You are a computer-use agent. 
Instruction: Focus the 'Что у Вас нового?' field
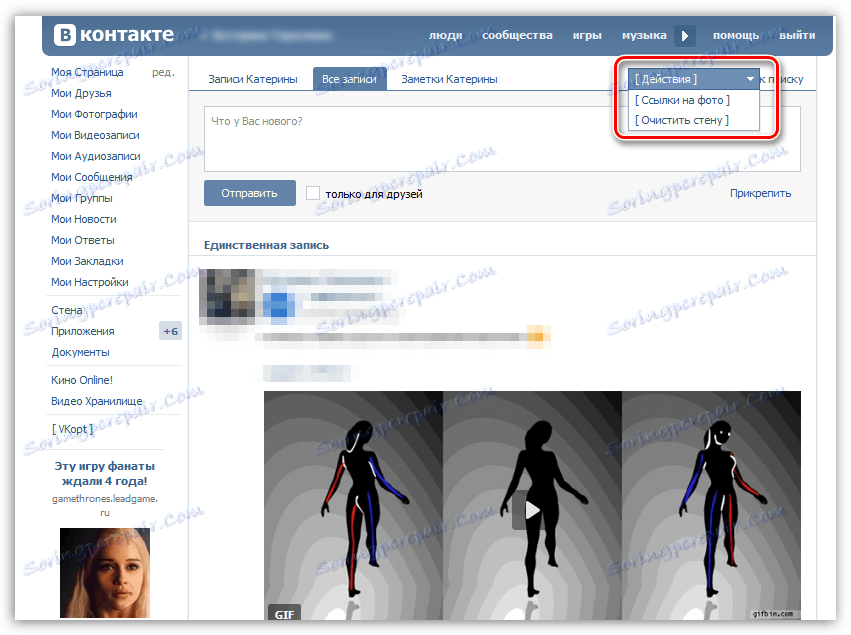[x=502, y=139]
